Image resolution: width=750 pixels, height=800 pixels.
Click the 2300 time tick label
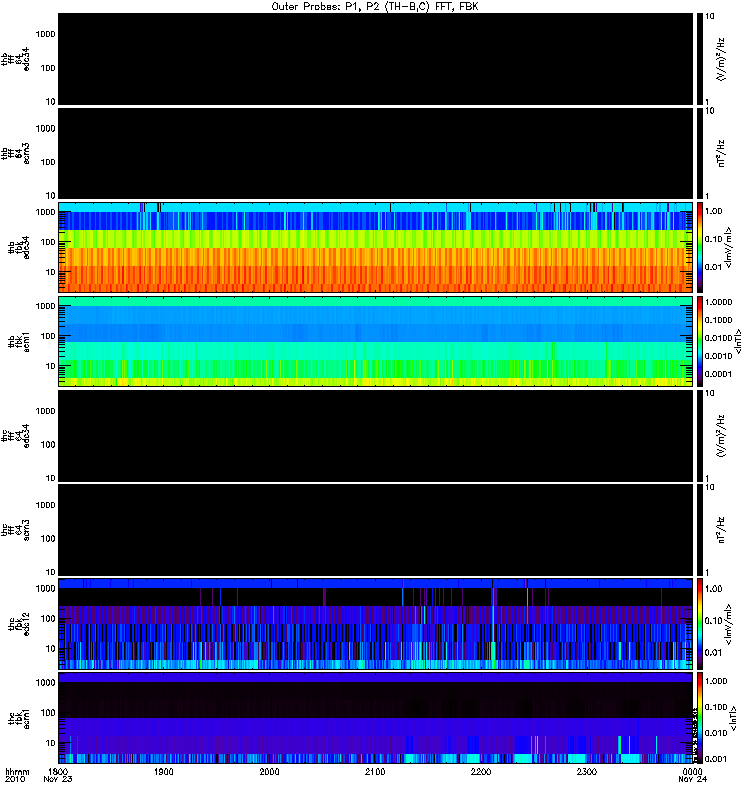(587, 771)
